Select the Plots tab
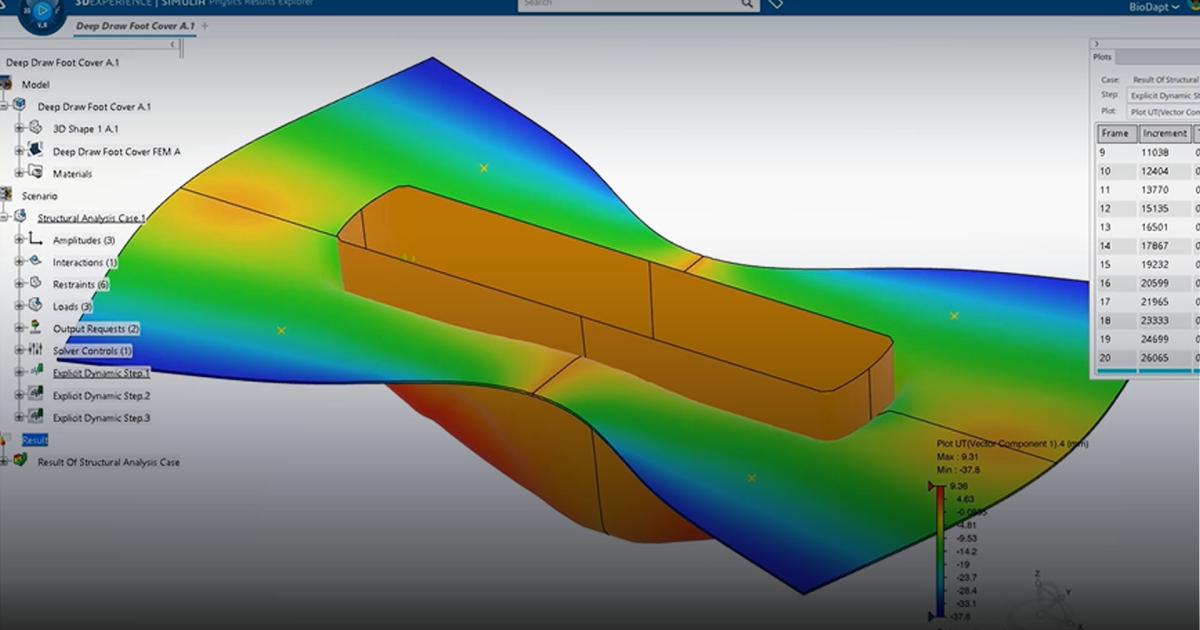 [x=1102, y=57]
